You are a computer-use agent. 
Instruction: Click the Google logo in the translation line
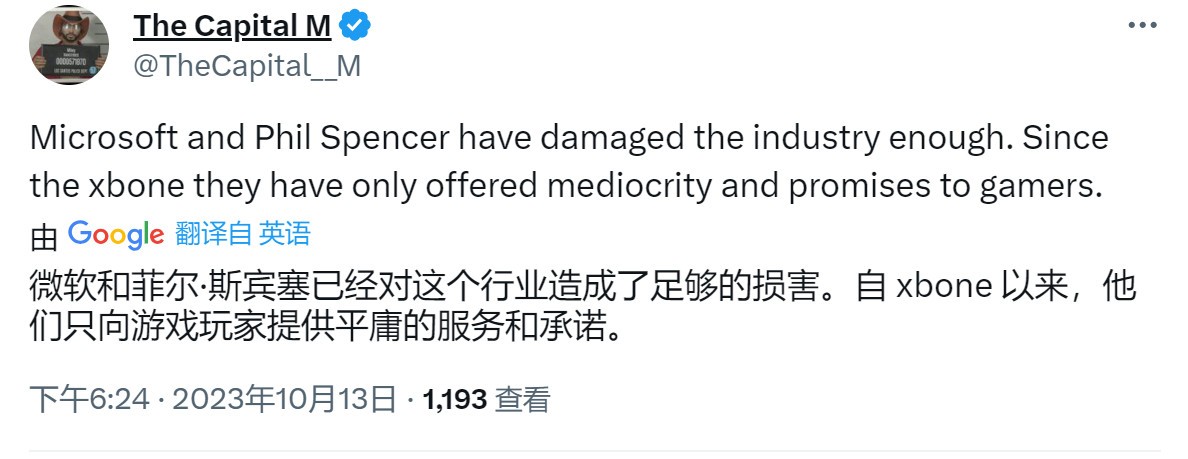116,235
